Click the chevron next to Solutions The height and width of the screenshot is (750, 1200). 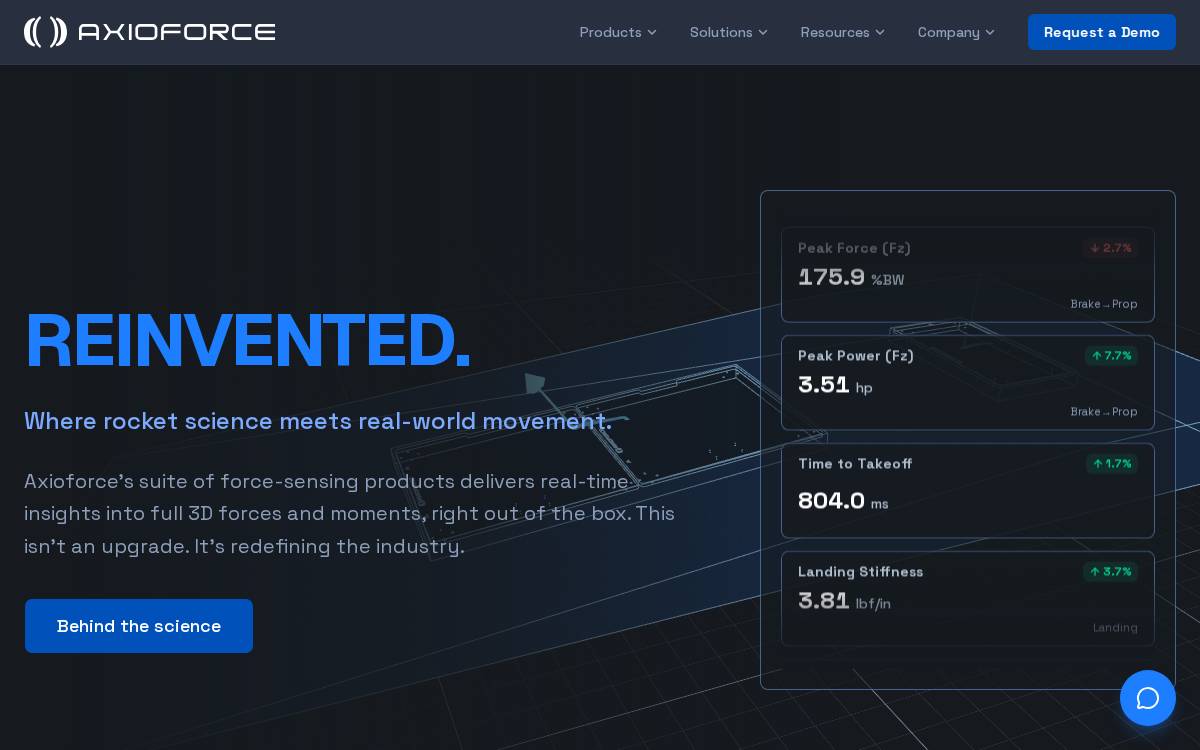coord(763,32)
